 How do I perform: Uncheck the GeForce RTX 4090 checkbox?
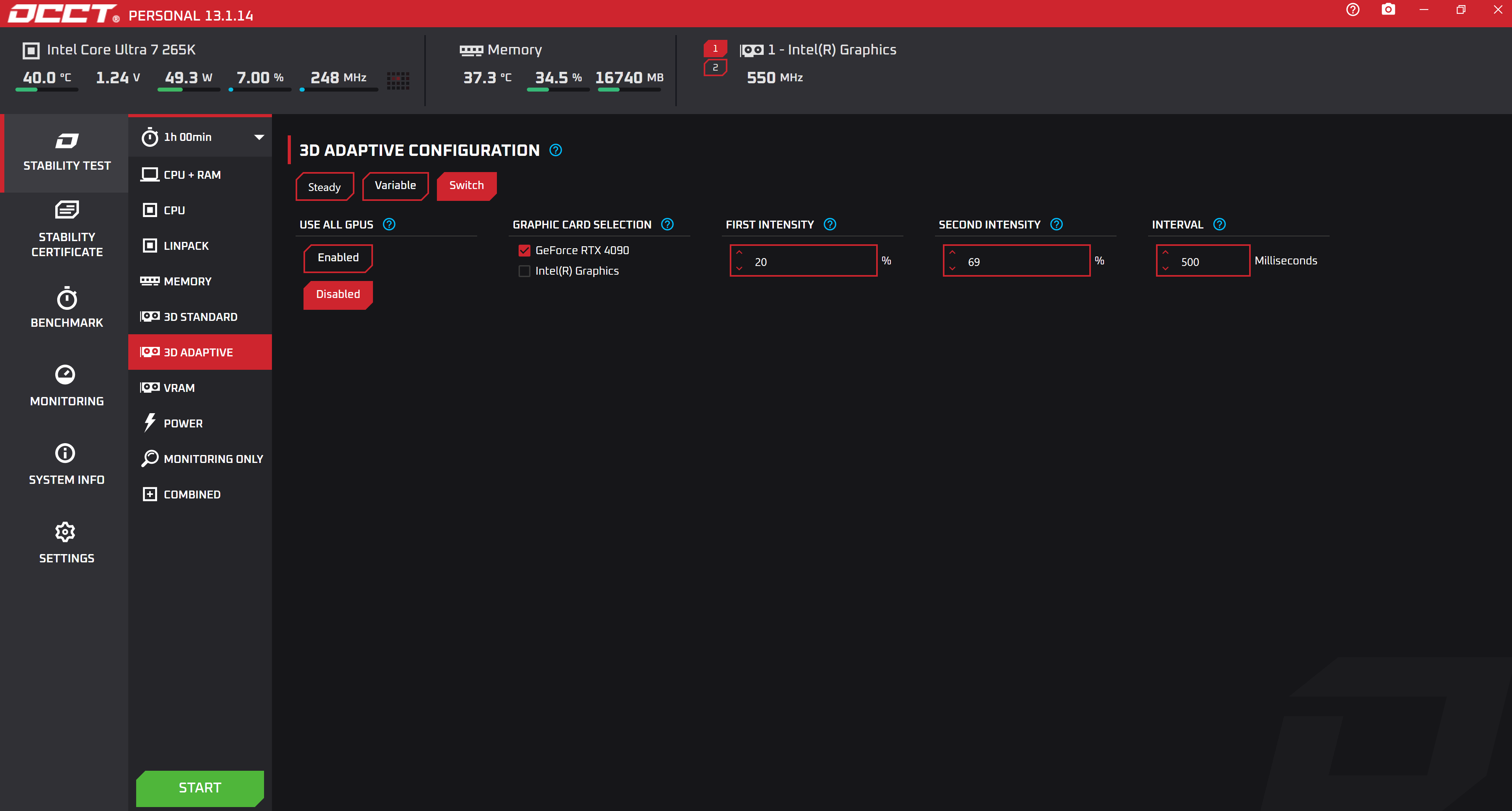point(524,251)
